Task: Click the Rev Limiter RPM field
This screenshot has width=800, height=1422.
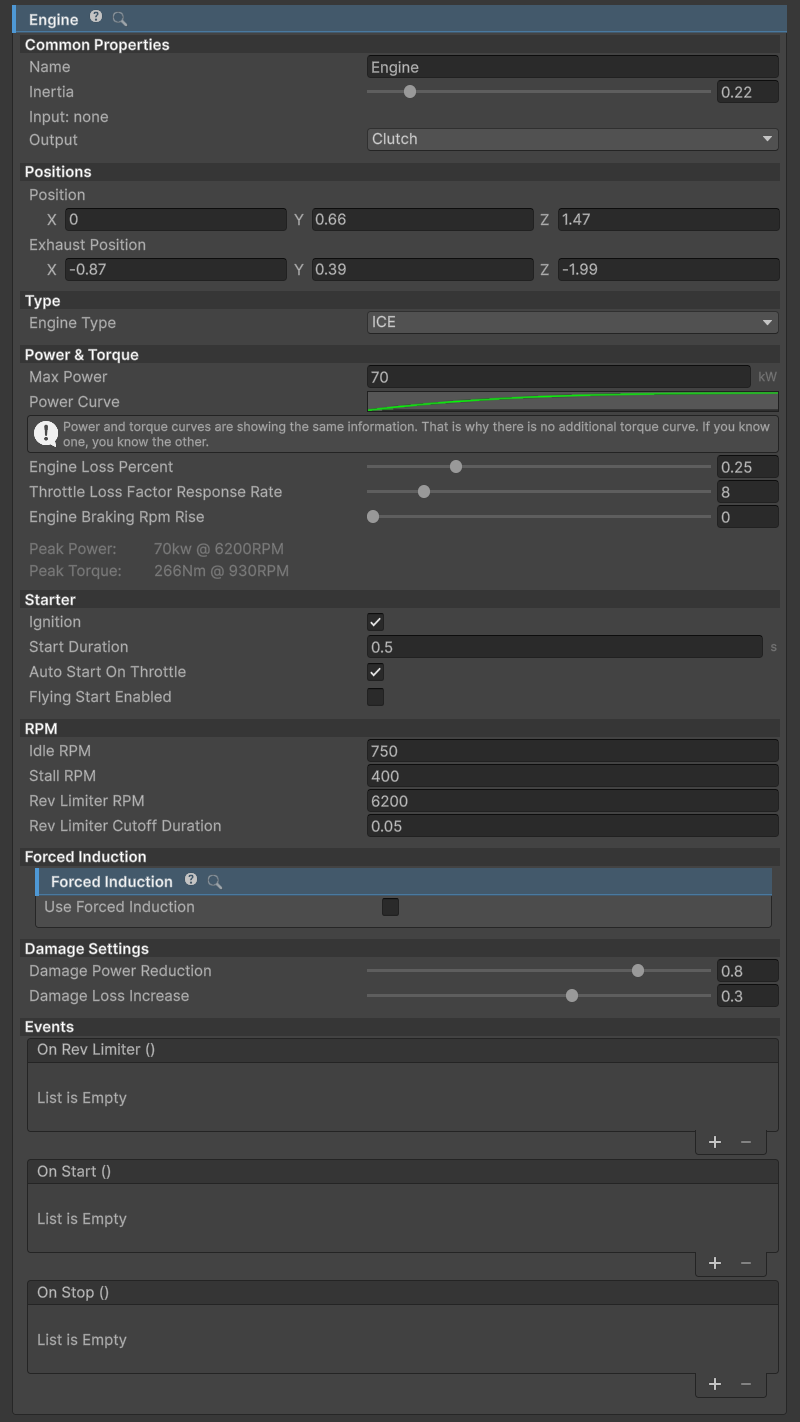Action: click(573, 801)
